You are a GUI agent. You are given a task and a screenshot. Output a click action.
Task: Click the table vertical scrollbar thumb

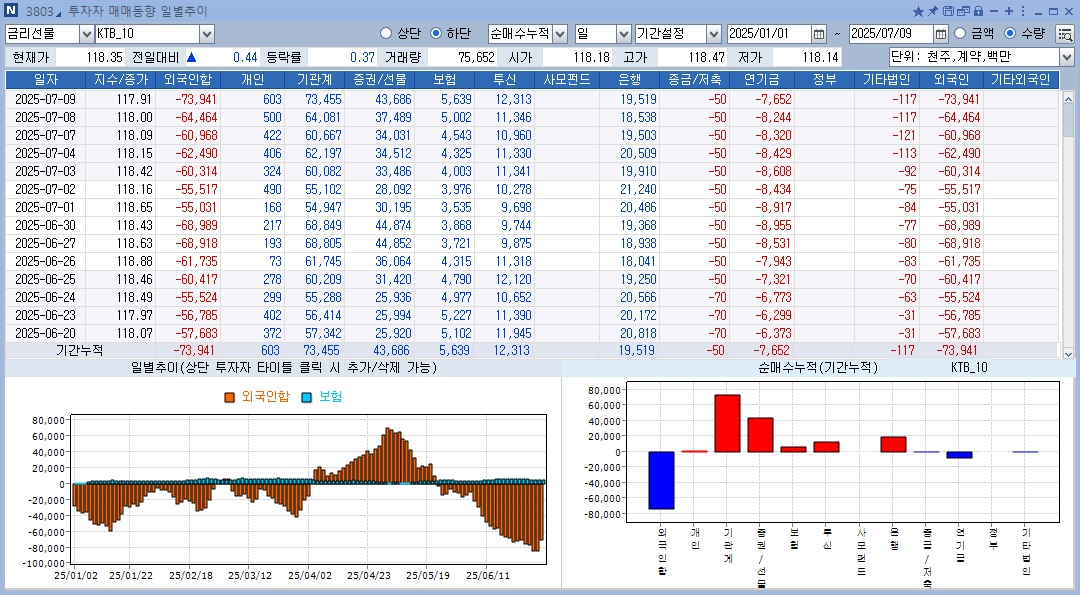[x=1068, y=121]
